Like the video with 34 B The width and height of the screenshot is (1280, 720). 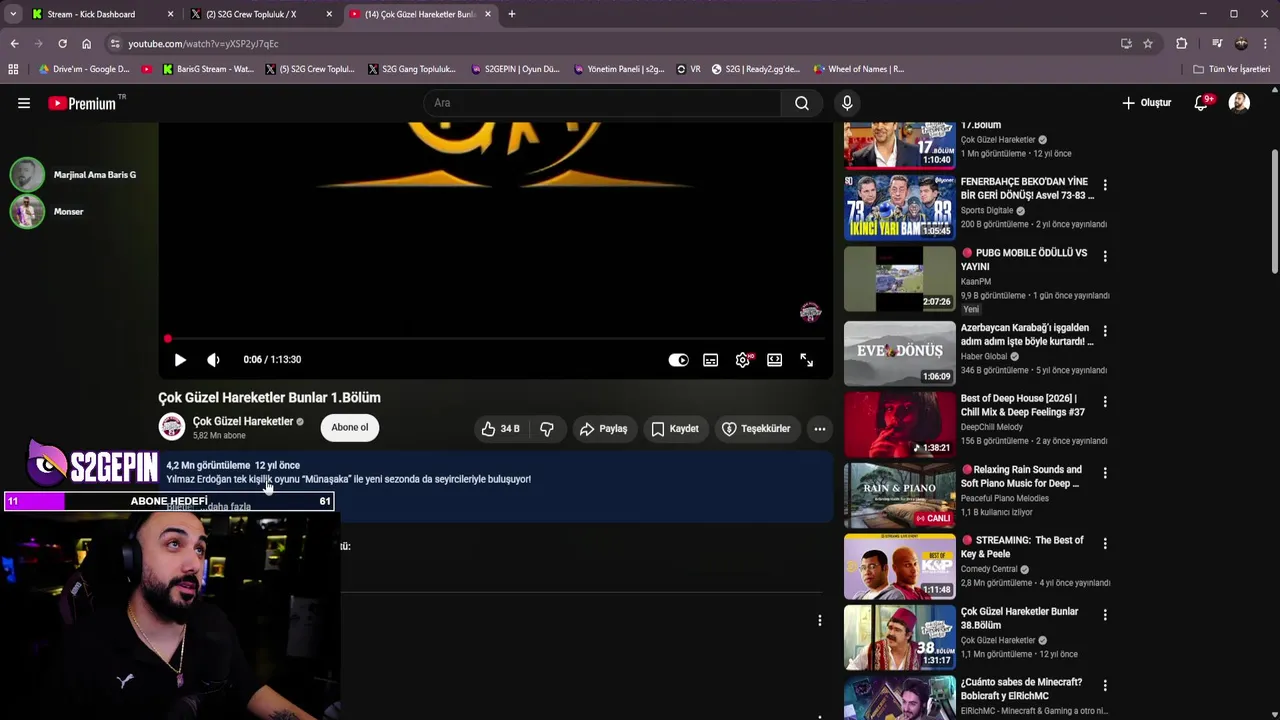[x=501, y=429]
